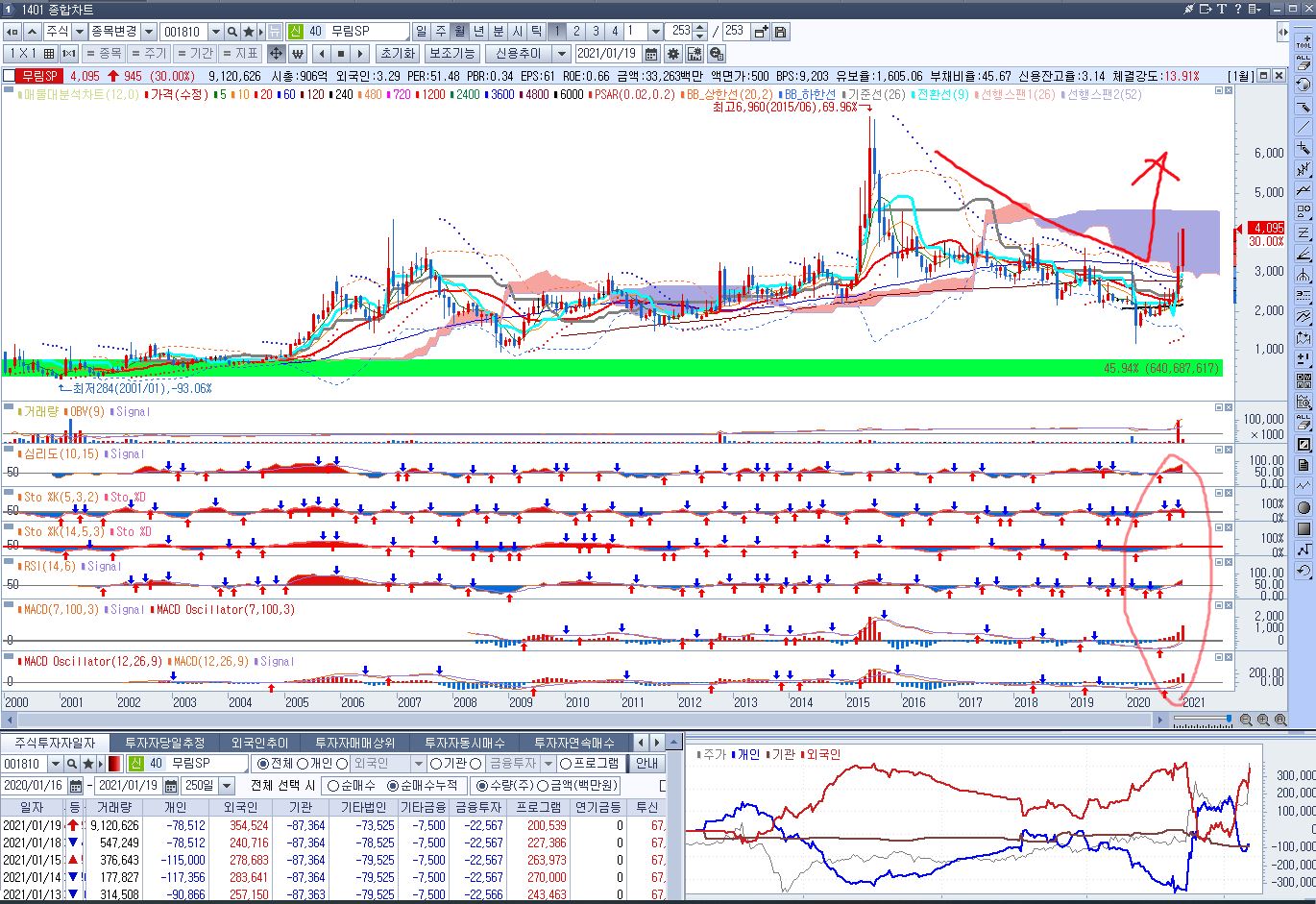
Task: Open the 주식 market type dropdown
Action: pyautogui.click(x=78, y=32)
